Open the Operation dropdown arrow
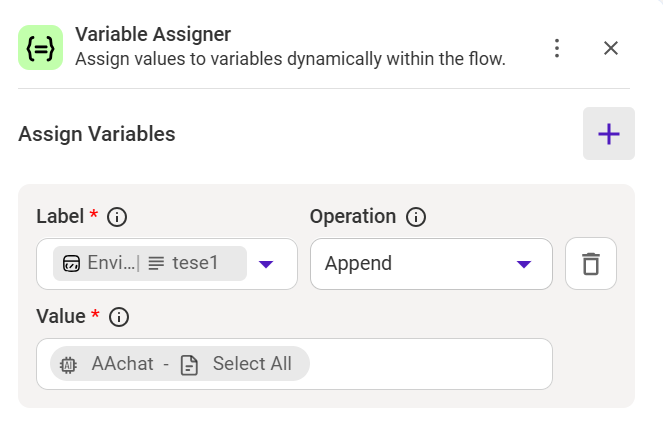Screen dimensions: 663x428 pyautogui.click(x=523, y=264)
